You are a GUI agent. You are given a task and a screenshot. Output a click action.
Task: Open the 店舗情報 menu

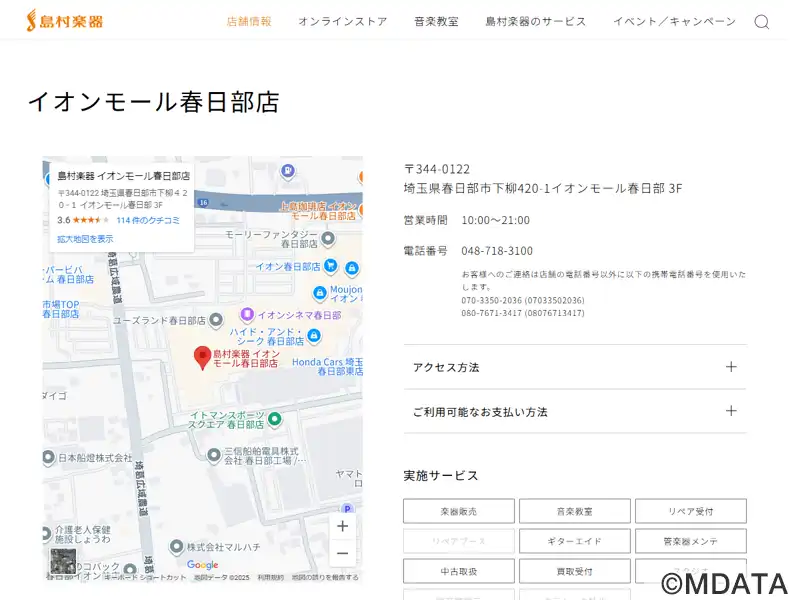(x=249, y=21)
